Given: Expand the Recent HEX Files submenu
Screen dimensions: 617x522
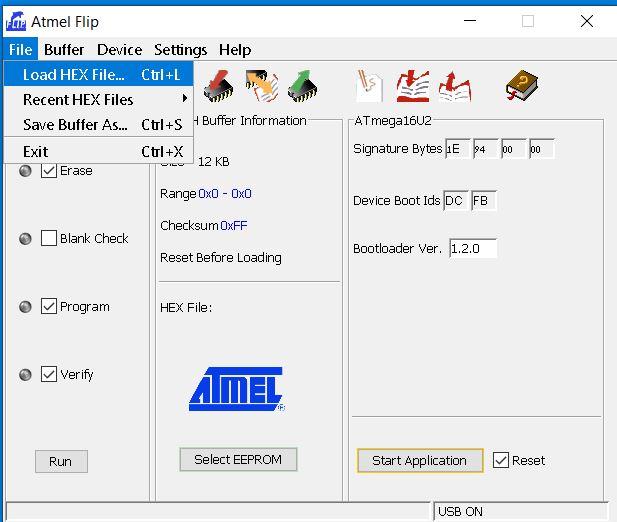Looking at the screenshot, I should (x=98, y=100).
